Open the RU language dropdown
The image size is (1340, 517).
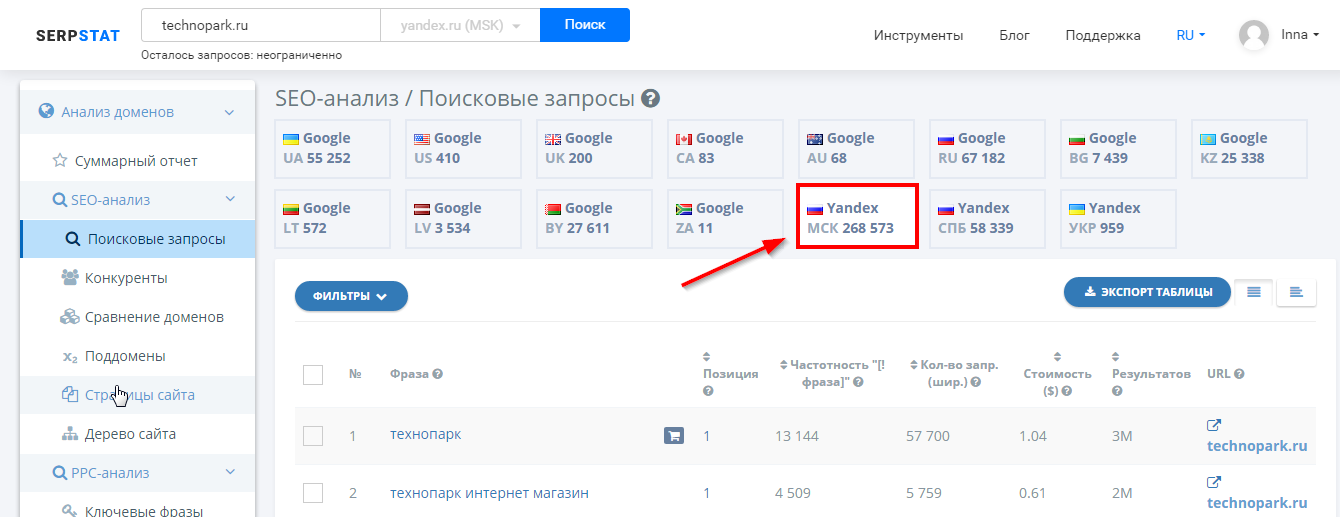(1190, 35)
